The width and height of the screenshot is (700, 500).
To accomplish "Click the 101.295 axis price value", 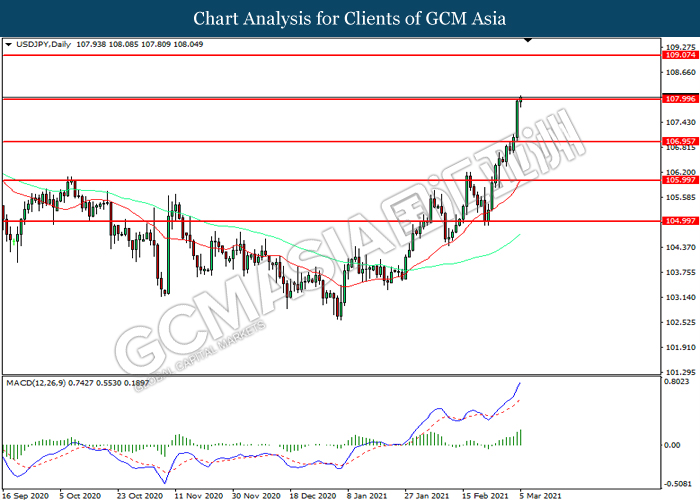I will coord(680,372).
